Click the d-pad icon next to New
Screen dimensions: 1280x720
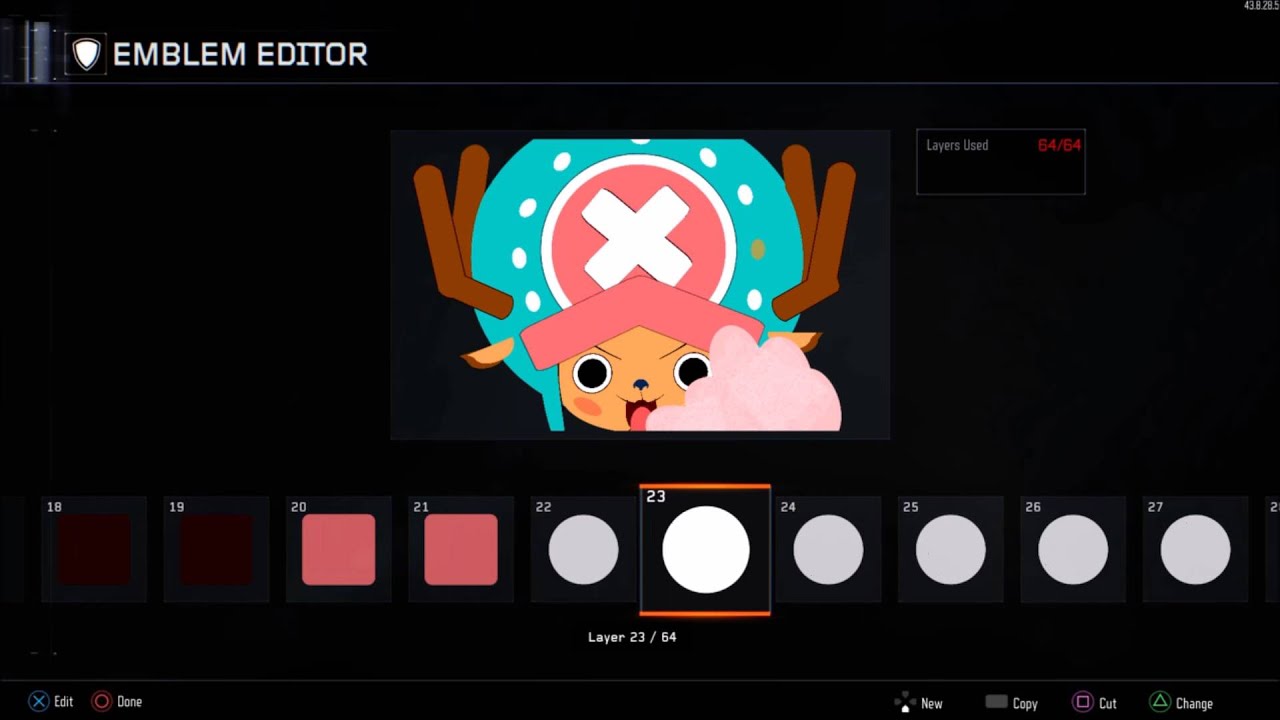[905, 703]
